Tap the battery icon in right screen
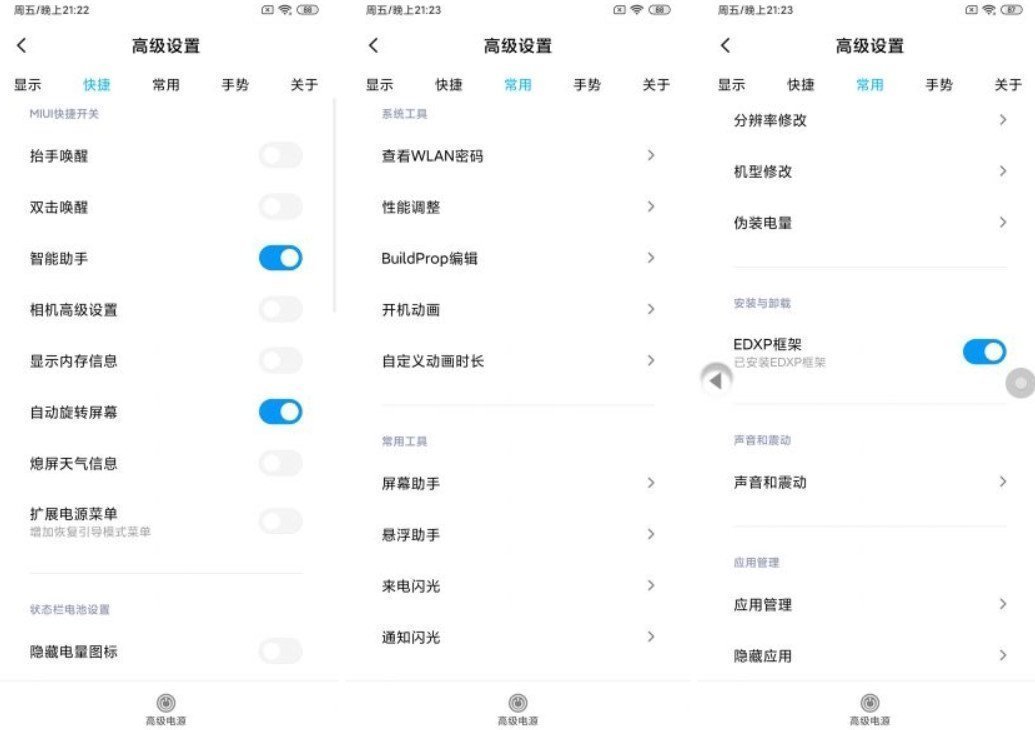1035x730 pixels. [1011, 10]
